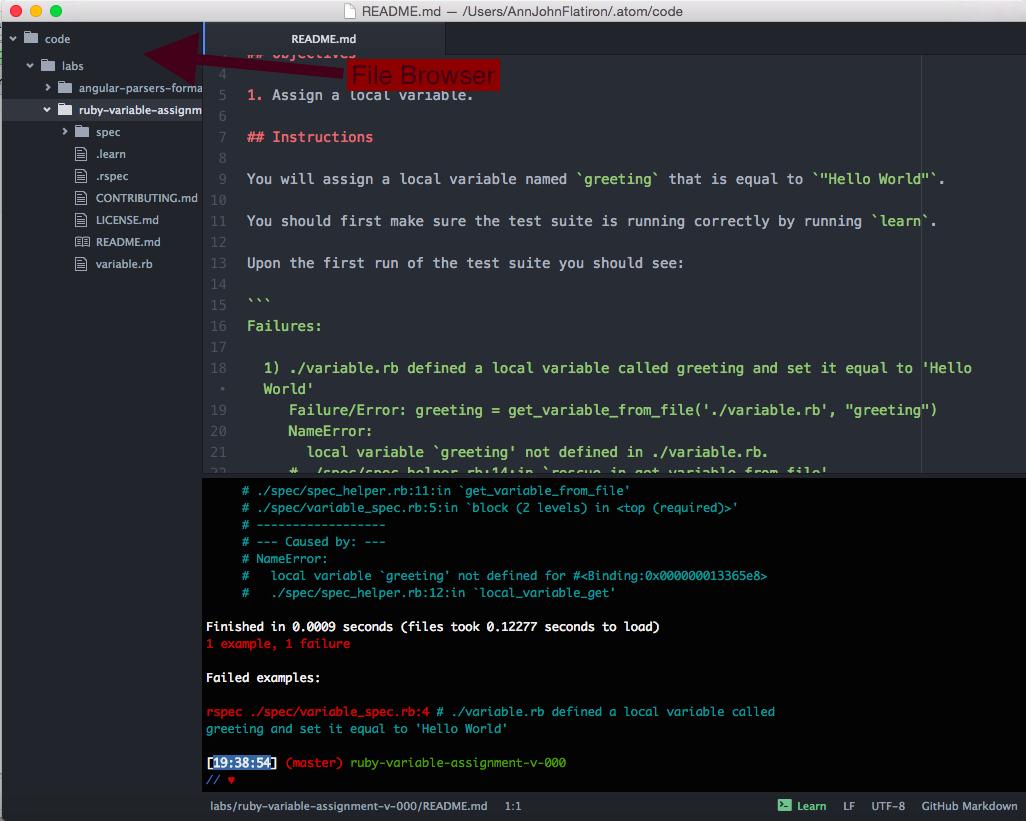Expand the angular-parsers-forma folder

pyautogui.click(x=47, y=87)
